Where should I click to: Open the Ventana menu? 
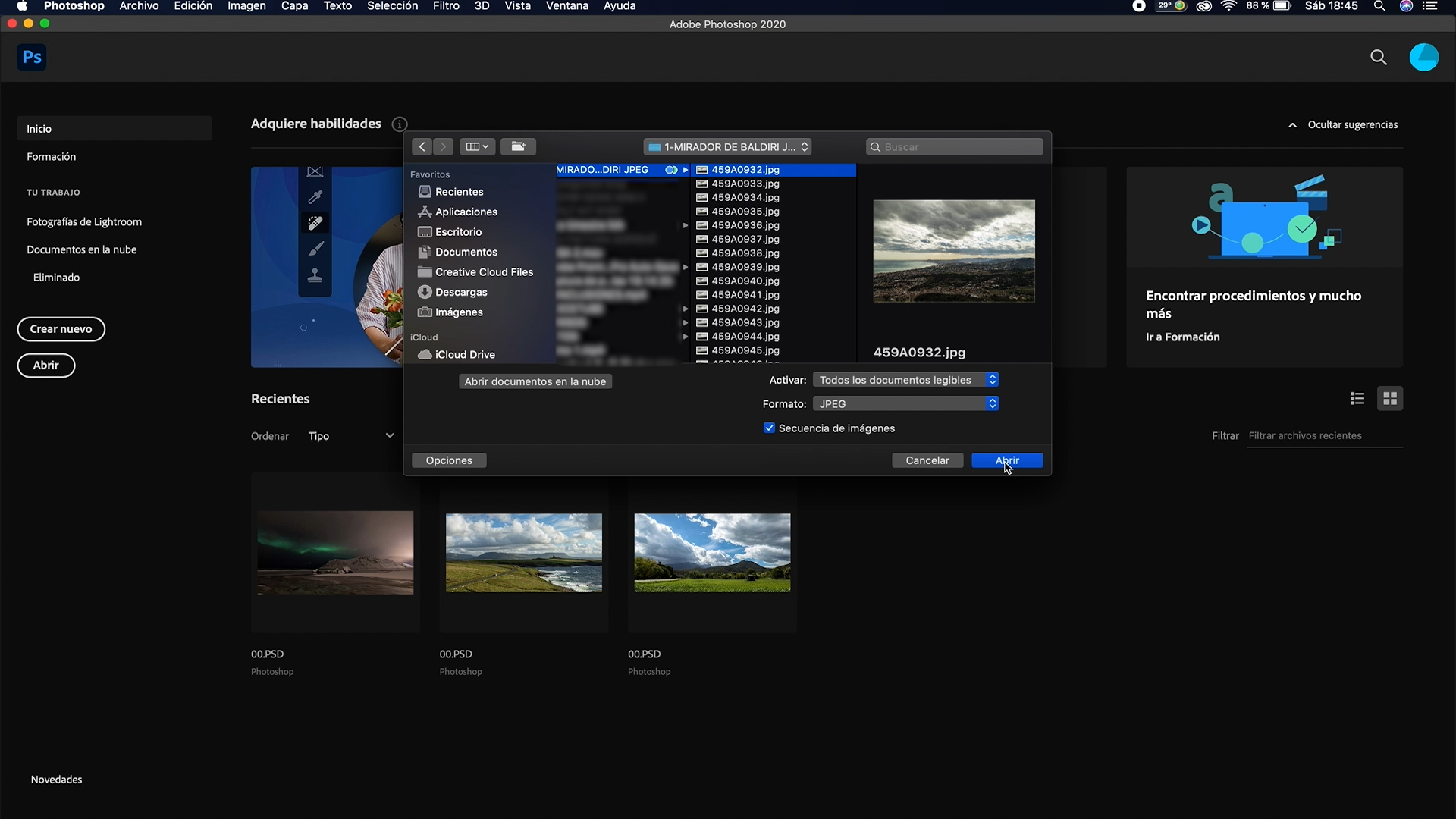point(566,6)
